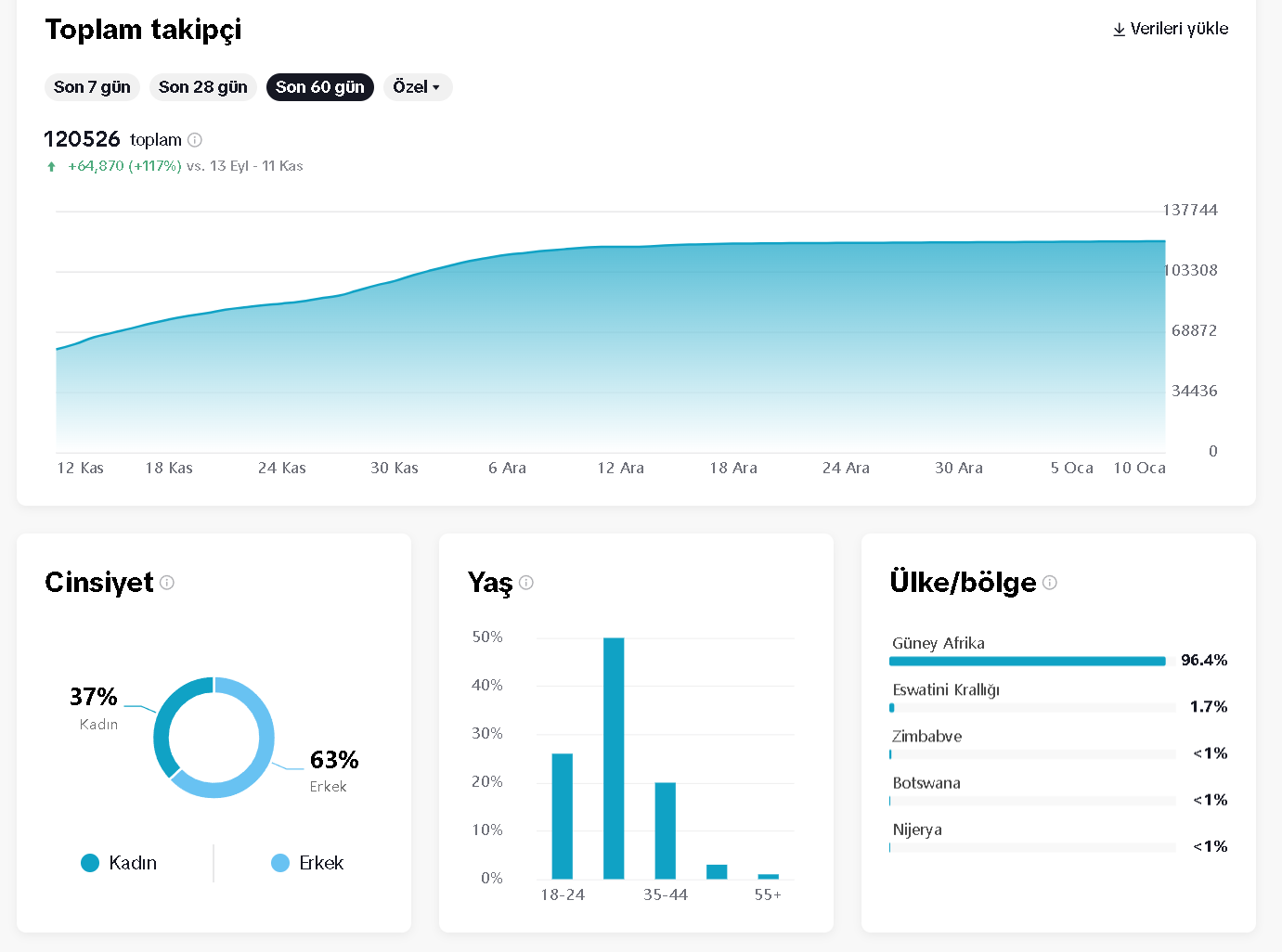Click the info icon beside Ülke/bölge
The width and height of the screenshot is (1282, 952).
pos(1050,583)
